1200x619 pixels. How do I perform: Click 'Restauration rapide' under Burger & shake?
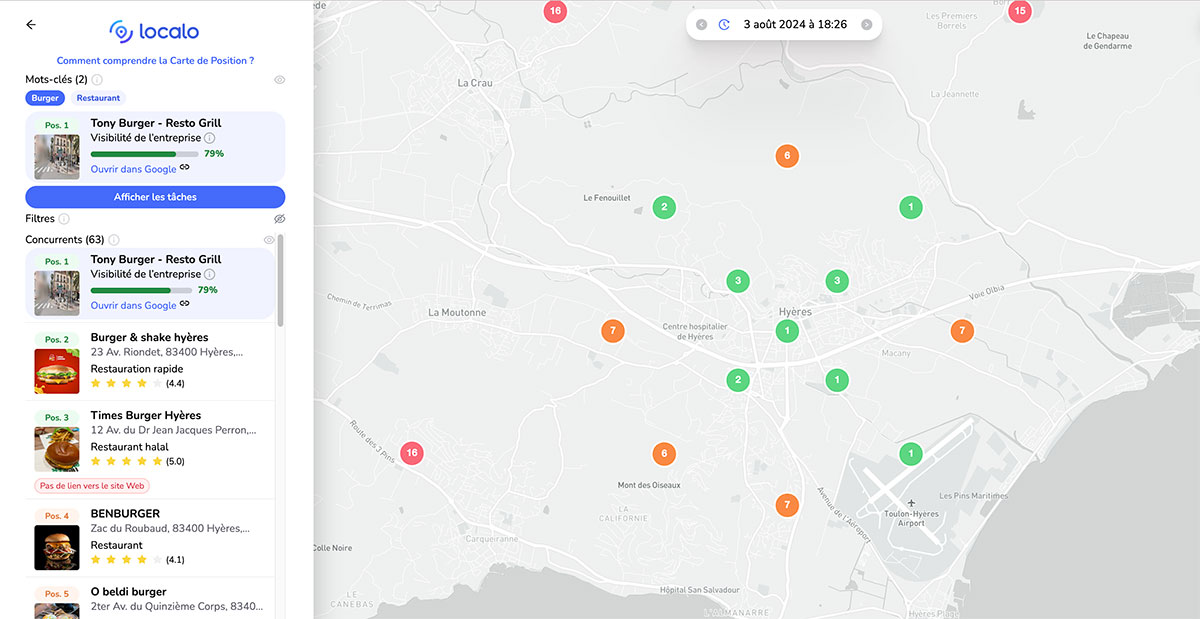click(137, 369)
